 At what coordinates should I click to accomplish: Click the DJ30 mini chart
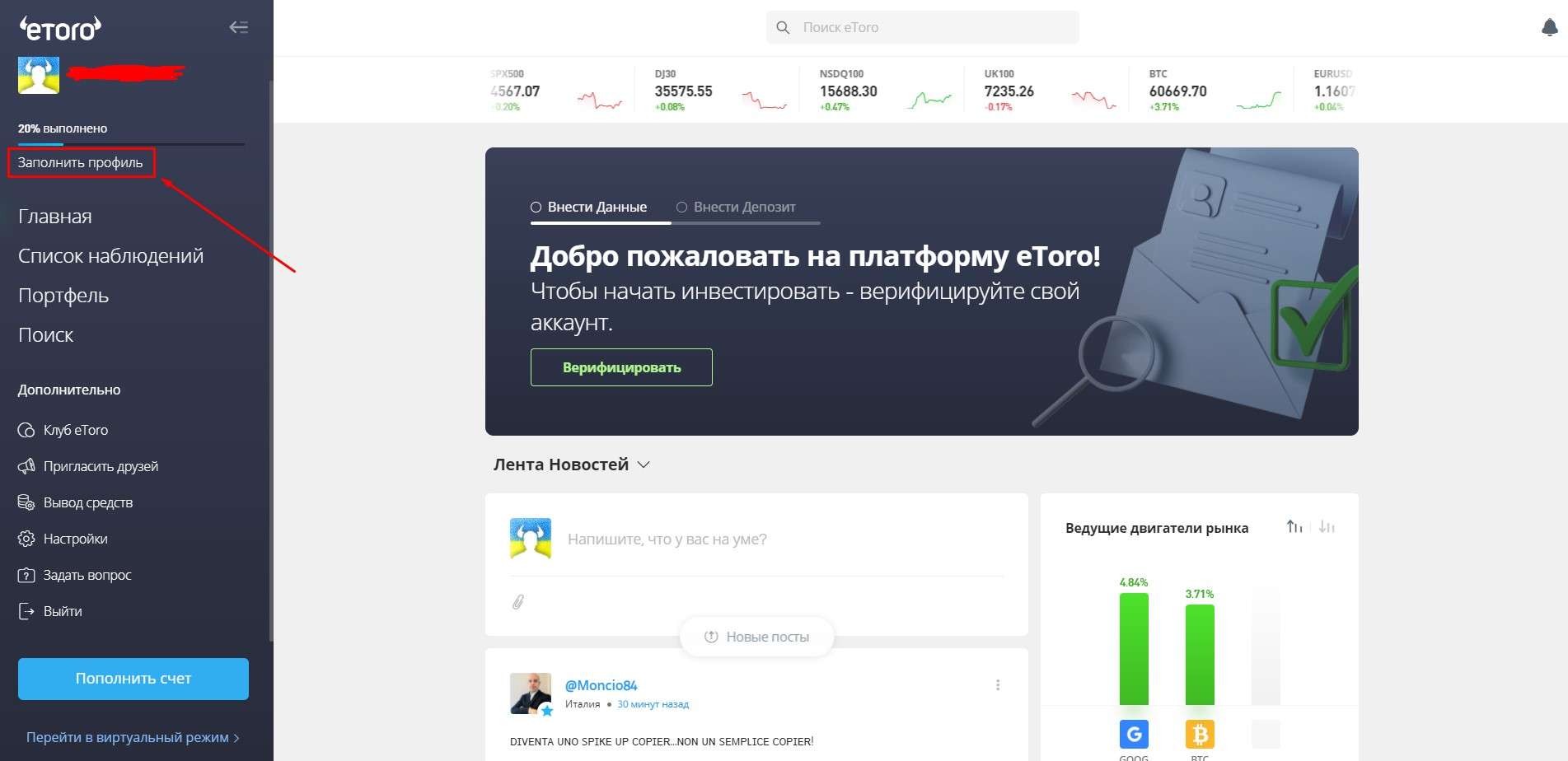click(765, 101)
